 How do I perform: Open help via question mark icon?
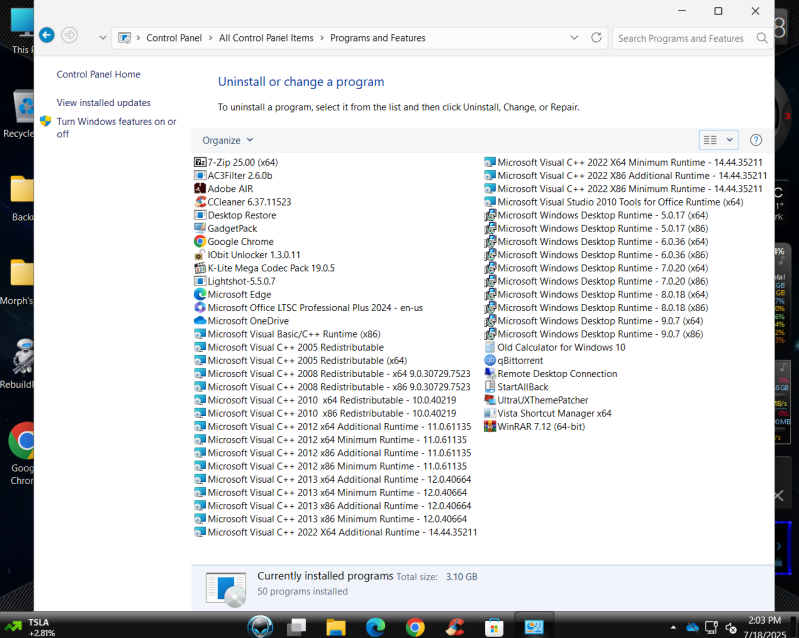tap(756, 140)
